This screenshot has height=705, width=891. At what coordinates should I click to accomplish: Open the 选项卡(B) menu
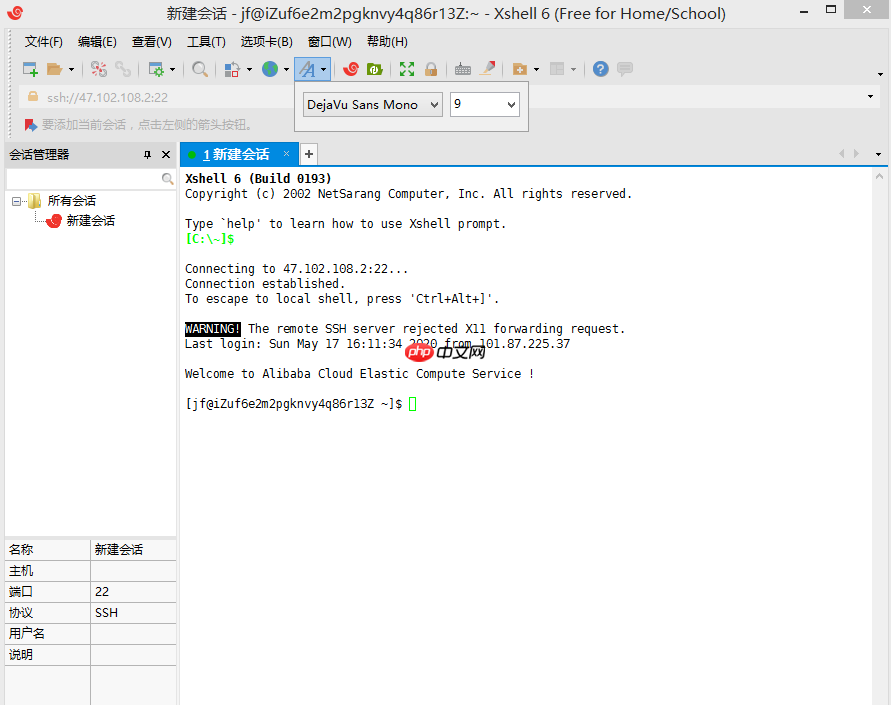(267, 41)
